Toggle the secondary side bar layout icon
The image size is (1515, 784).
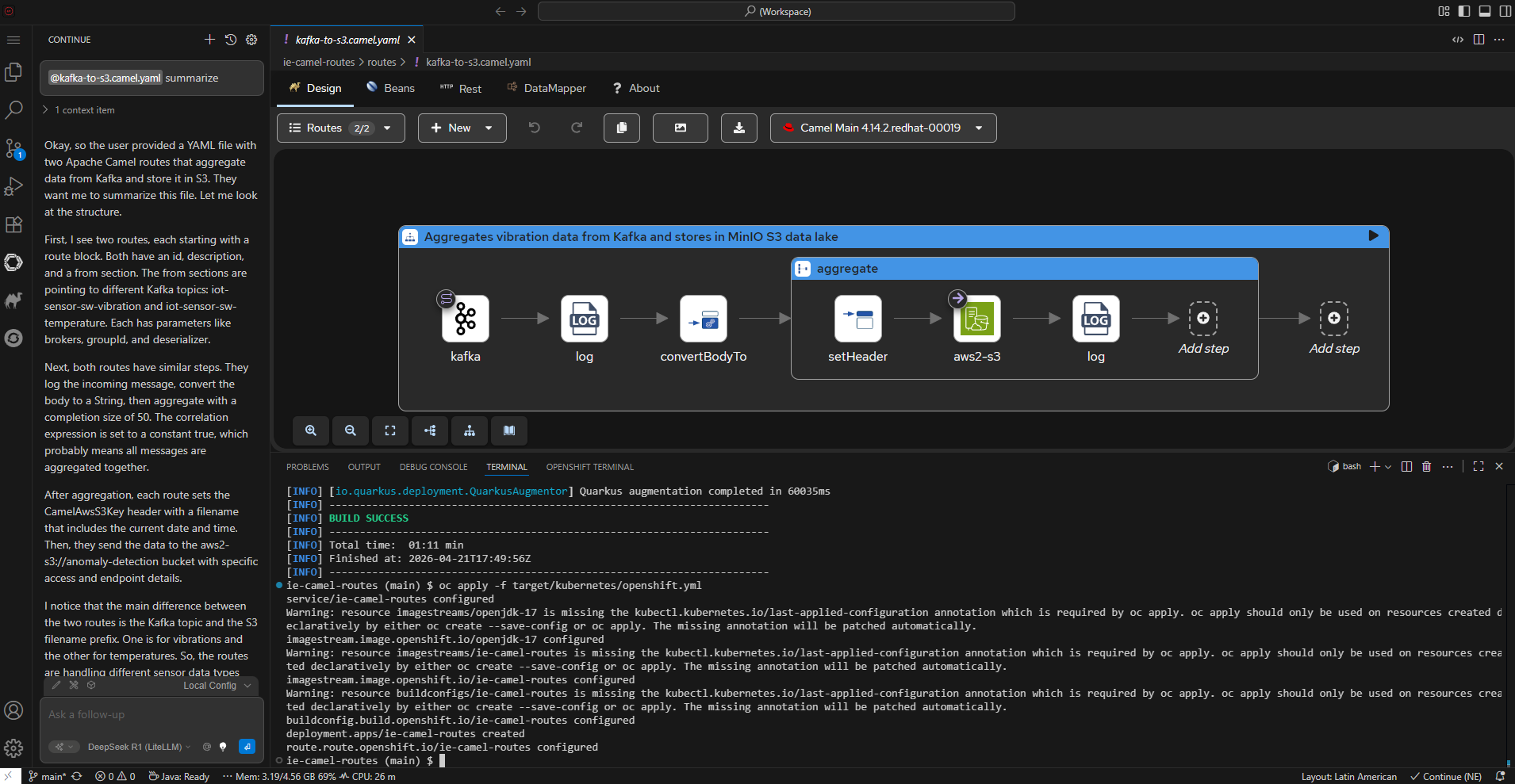pos(1505,11)
